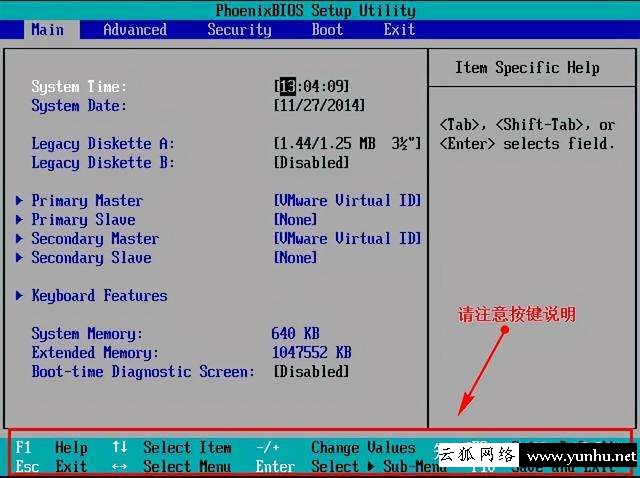Change the Legacy Diskette B Disabled value

[x=311, y=162]
